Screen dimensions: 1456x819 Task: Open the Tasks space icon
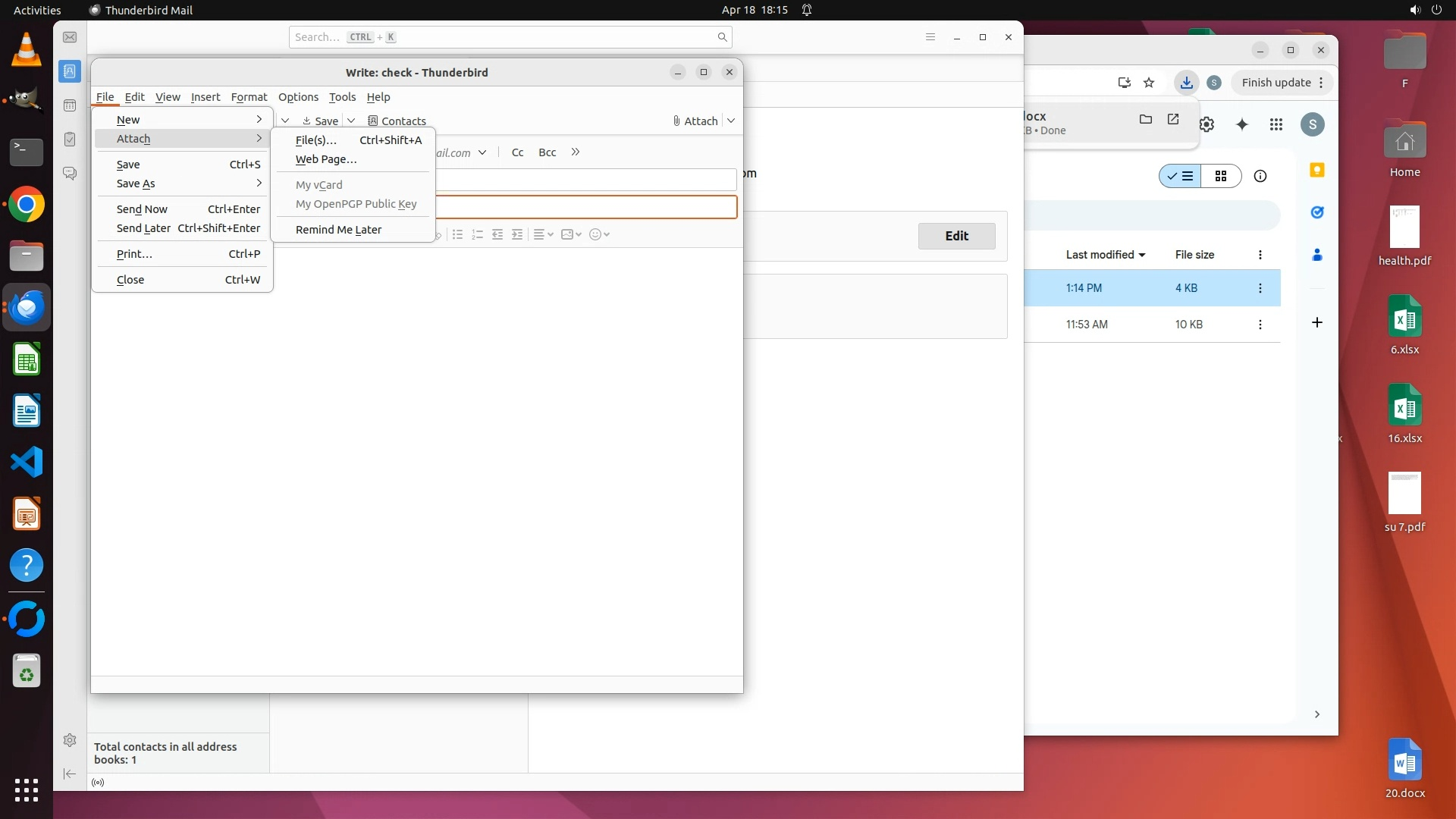pyautogui.click(x=70, y=140)
